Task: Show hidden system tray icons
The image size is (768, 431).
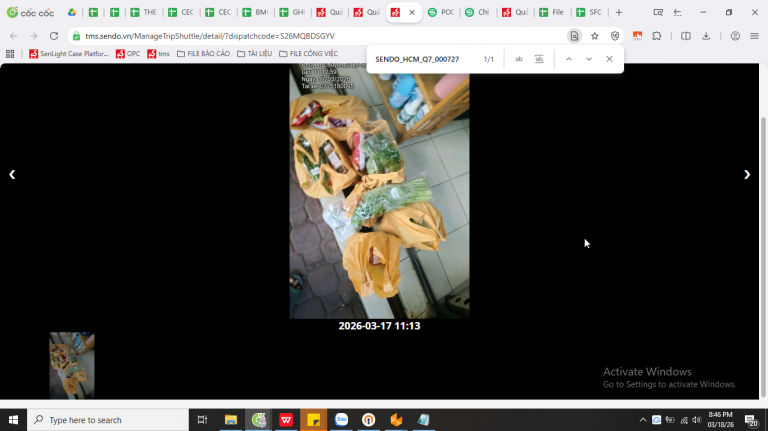Action: [x=643, y=420]
